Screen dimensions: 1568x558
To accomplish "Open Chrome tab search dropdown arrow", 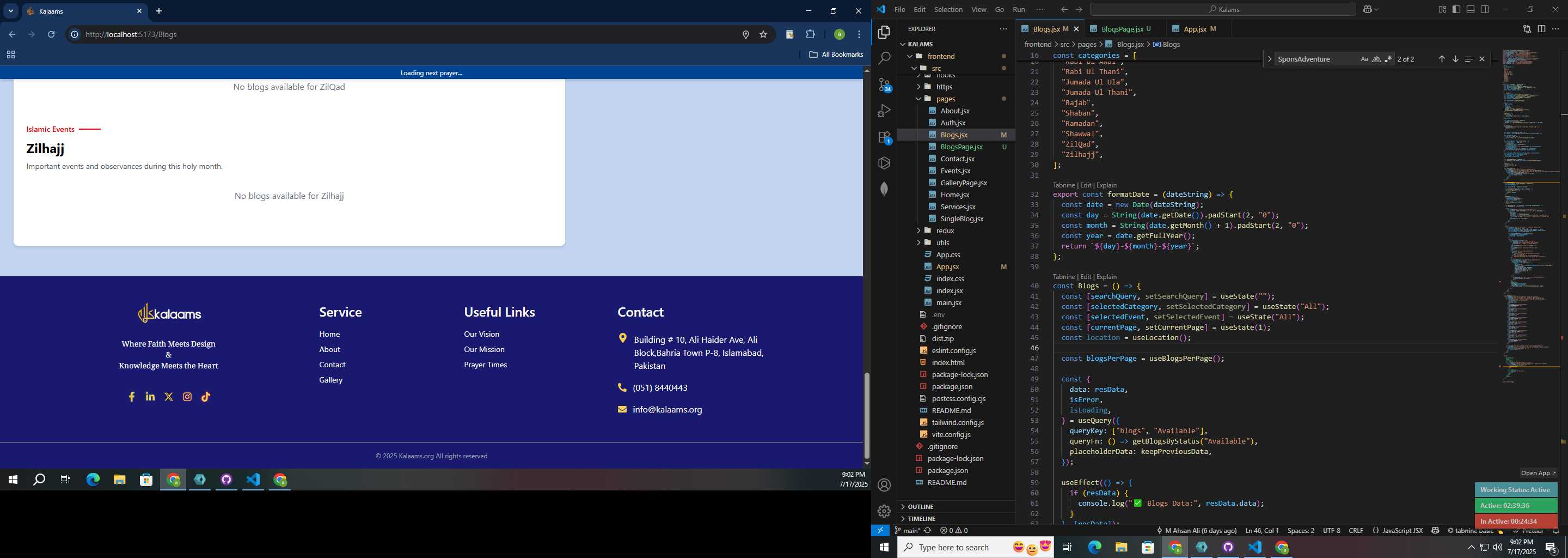I will [x=10, y=11].
